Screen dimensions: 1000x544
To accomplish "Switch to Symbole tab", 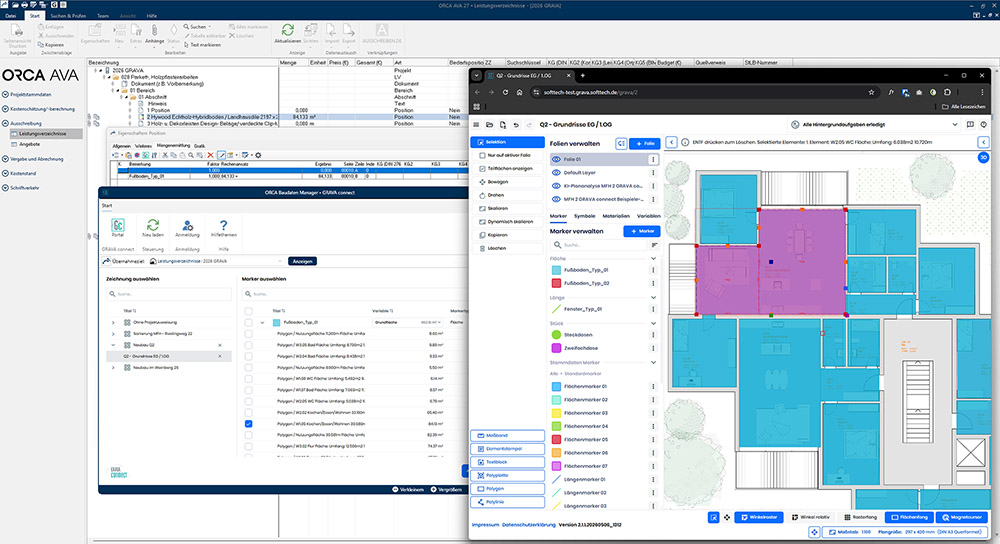I will (x=584, y=216).
